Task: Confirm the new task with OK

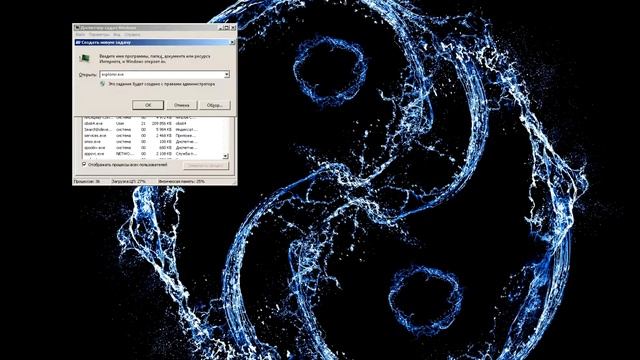Action: 148,105
